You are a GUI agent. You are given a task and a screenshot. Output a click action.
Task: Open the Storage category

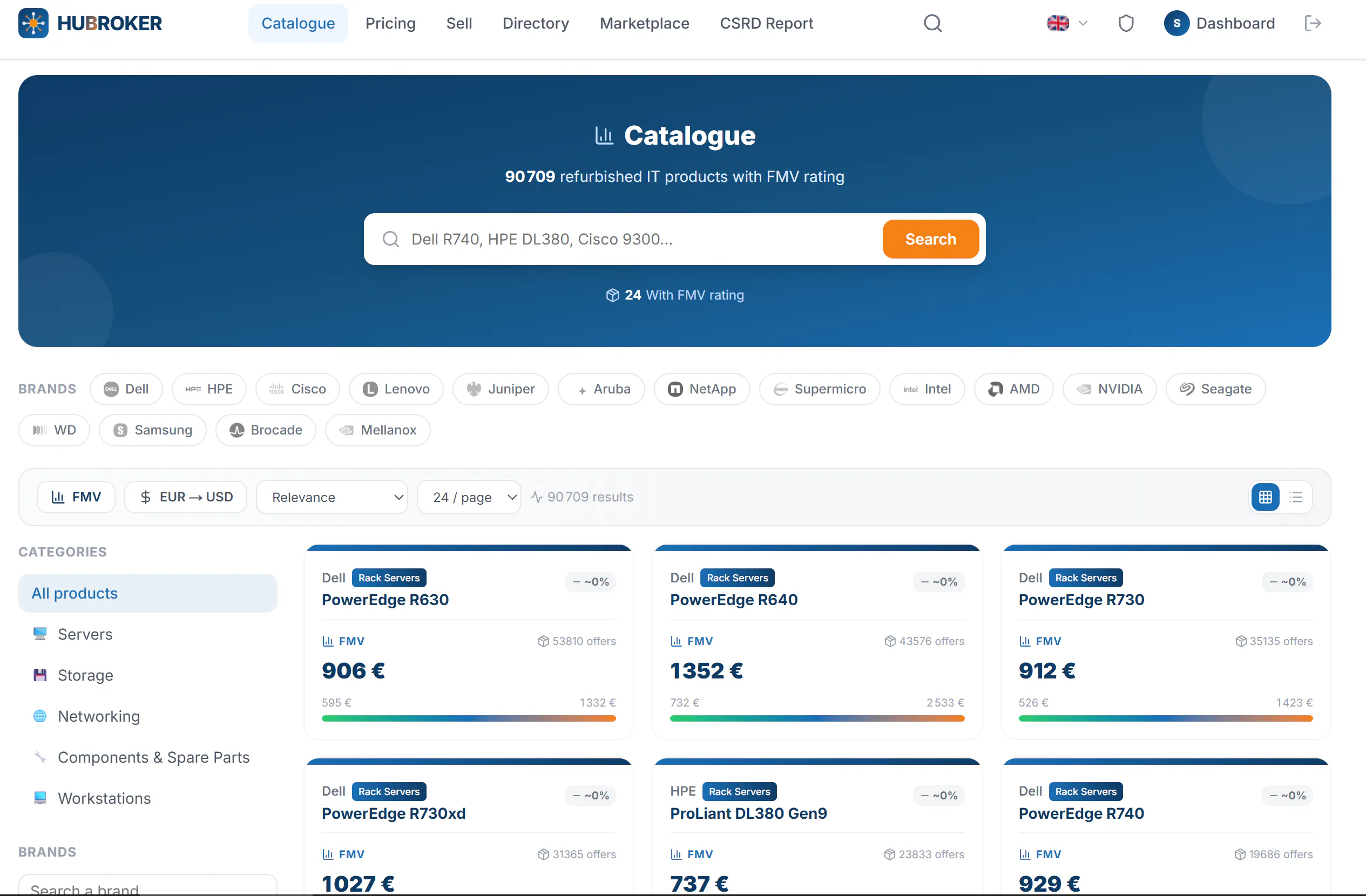147,675
